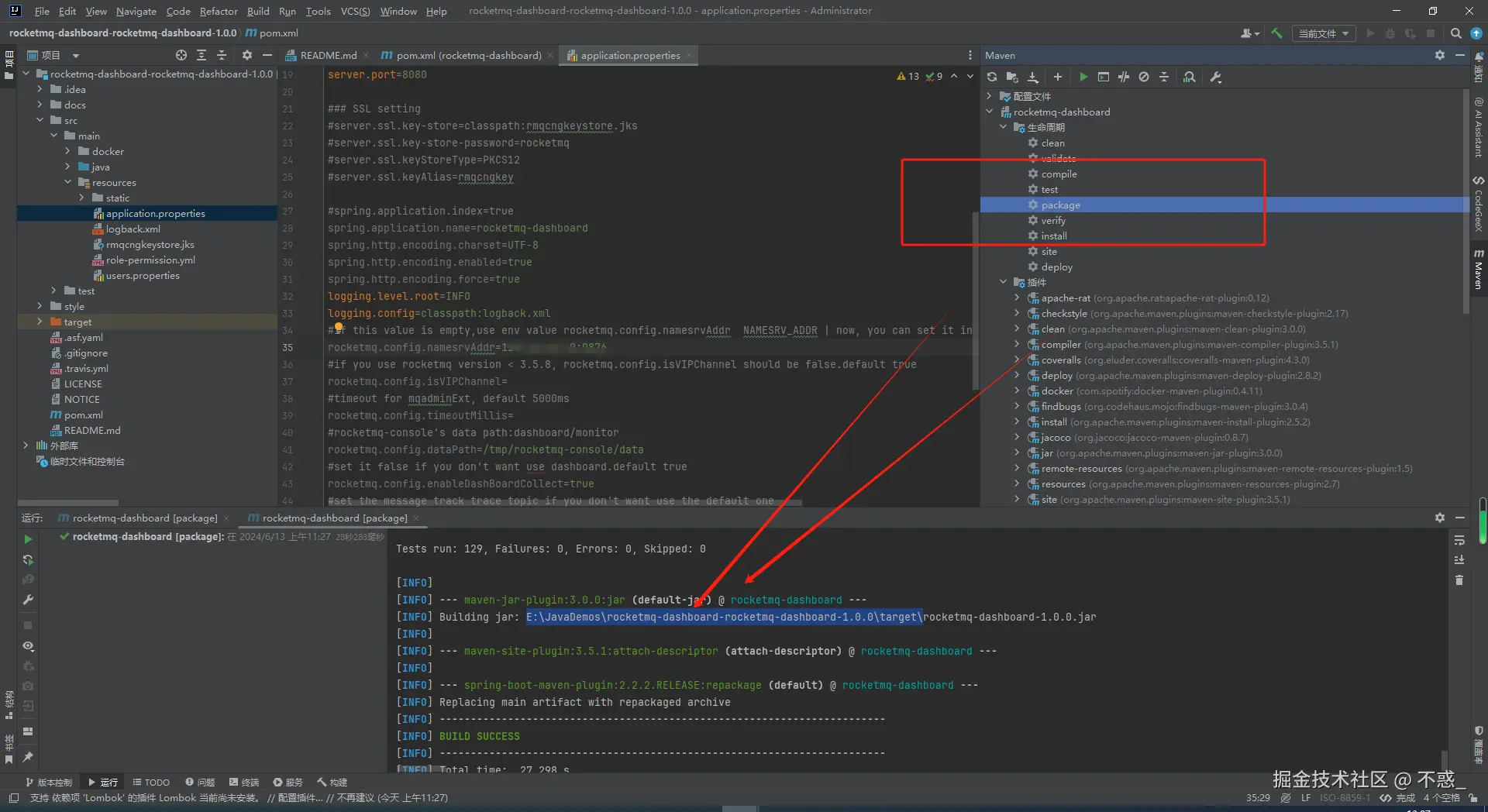The height and width of the screenshot is (812, 1488).
Task: Expand the docker plugin node in Maven
Action: pos(1017,391)
